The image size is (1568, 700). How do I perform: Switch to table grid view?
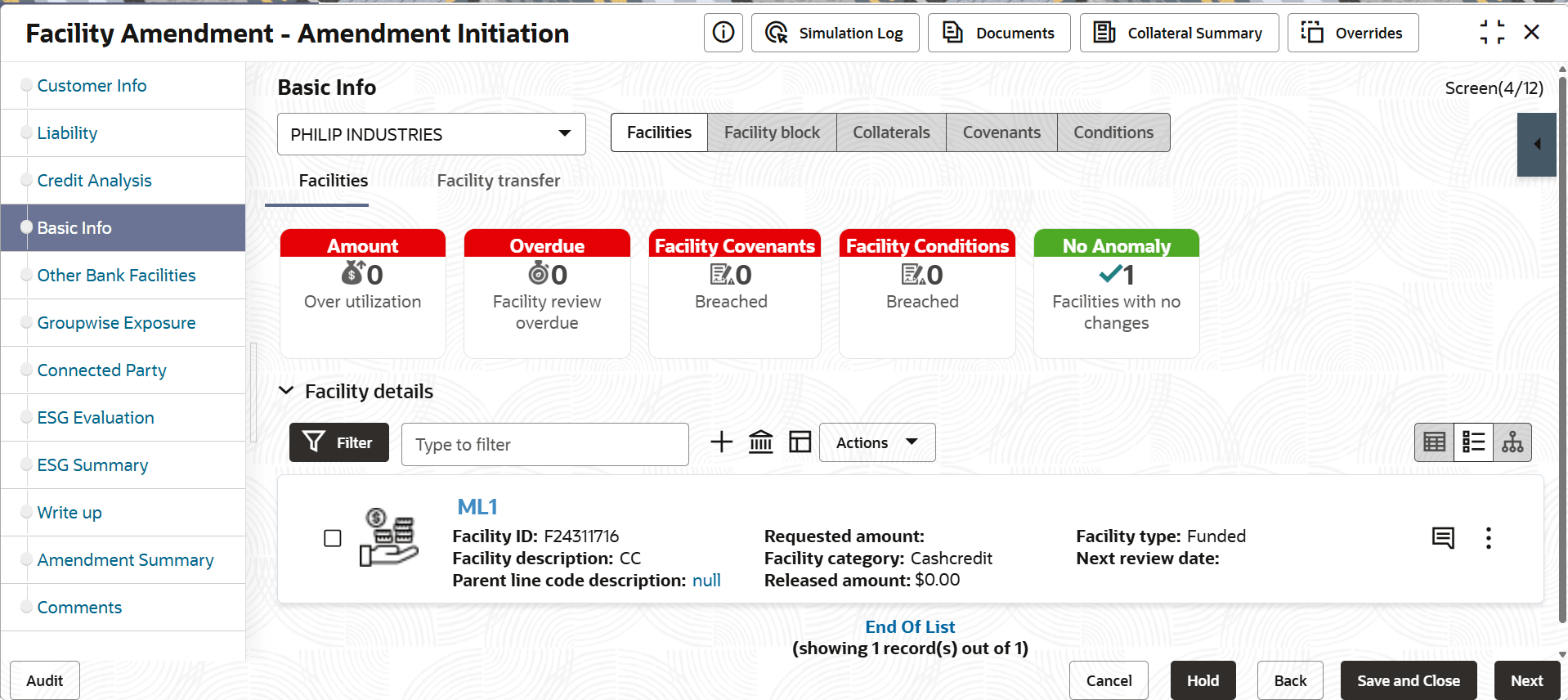(x=1434, y=442)
